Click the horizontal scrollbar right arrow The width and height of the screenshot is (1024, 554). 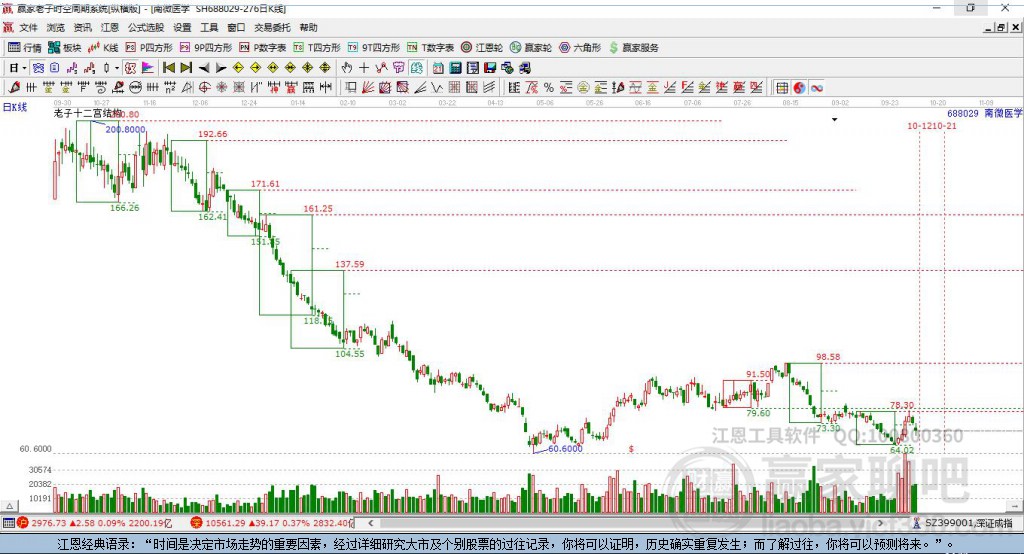point(881,523)
